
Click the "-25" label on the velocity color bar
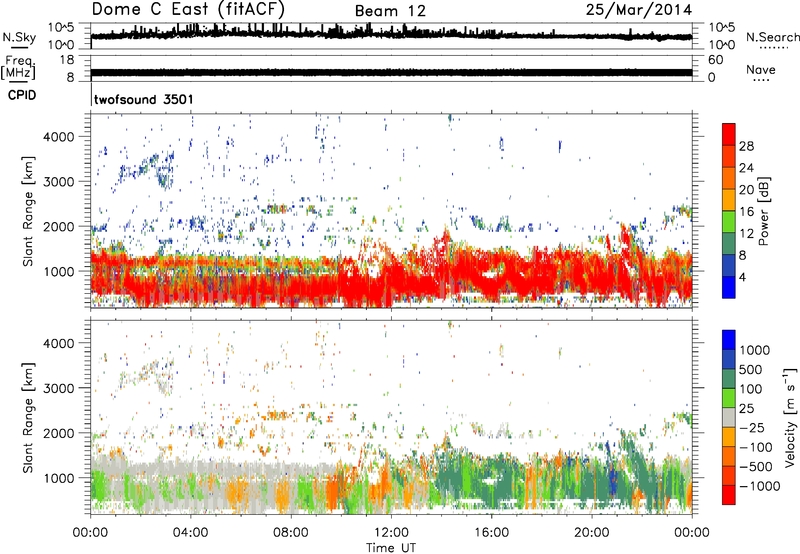point(751,428)
